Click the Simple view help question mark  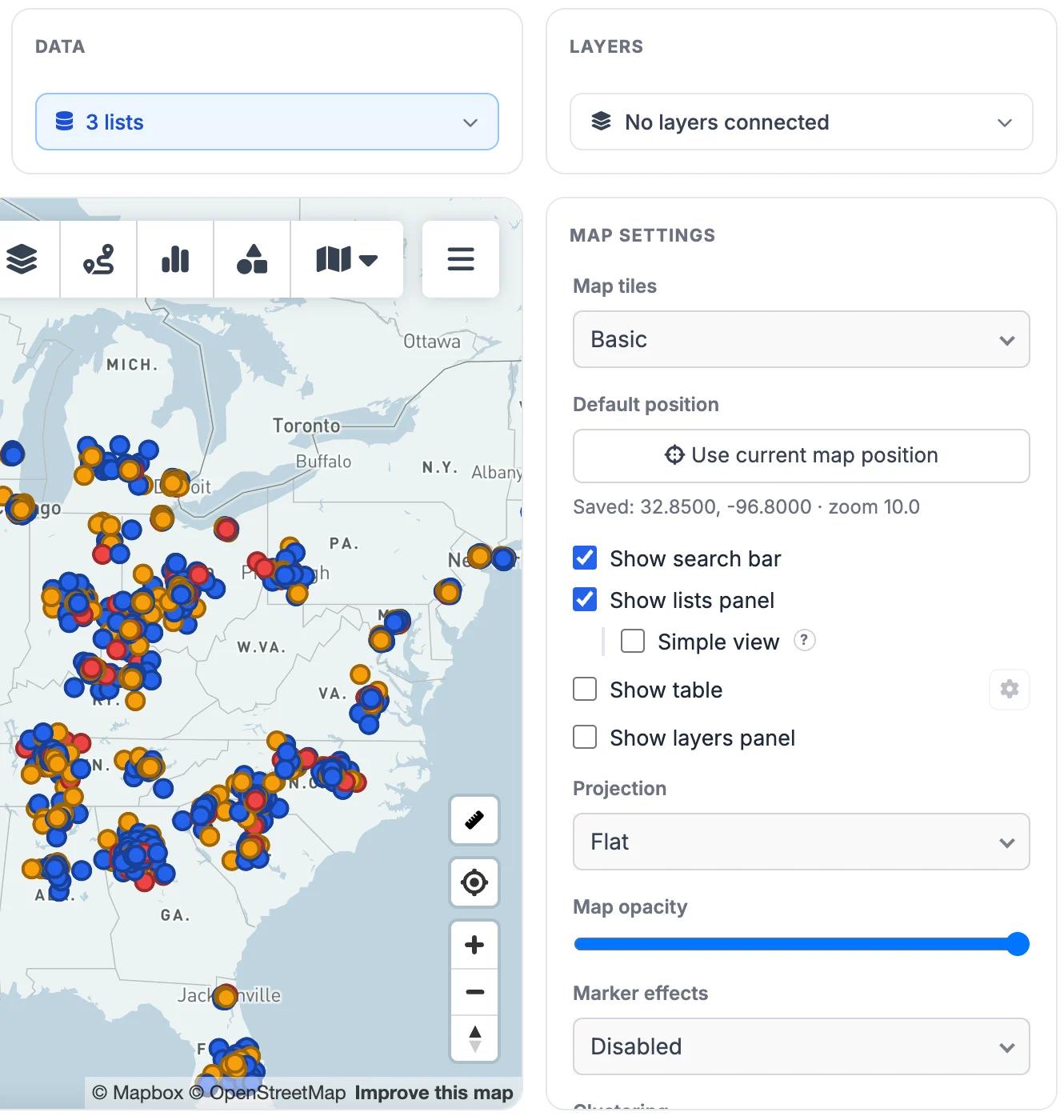(804, 640)
